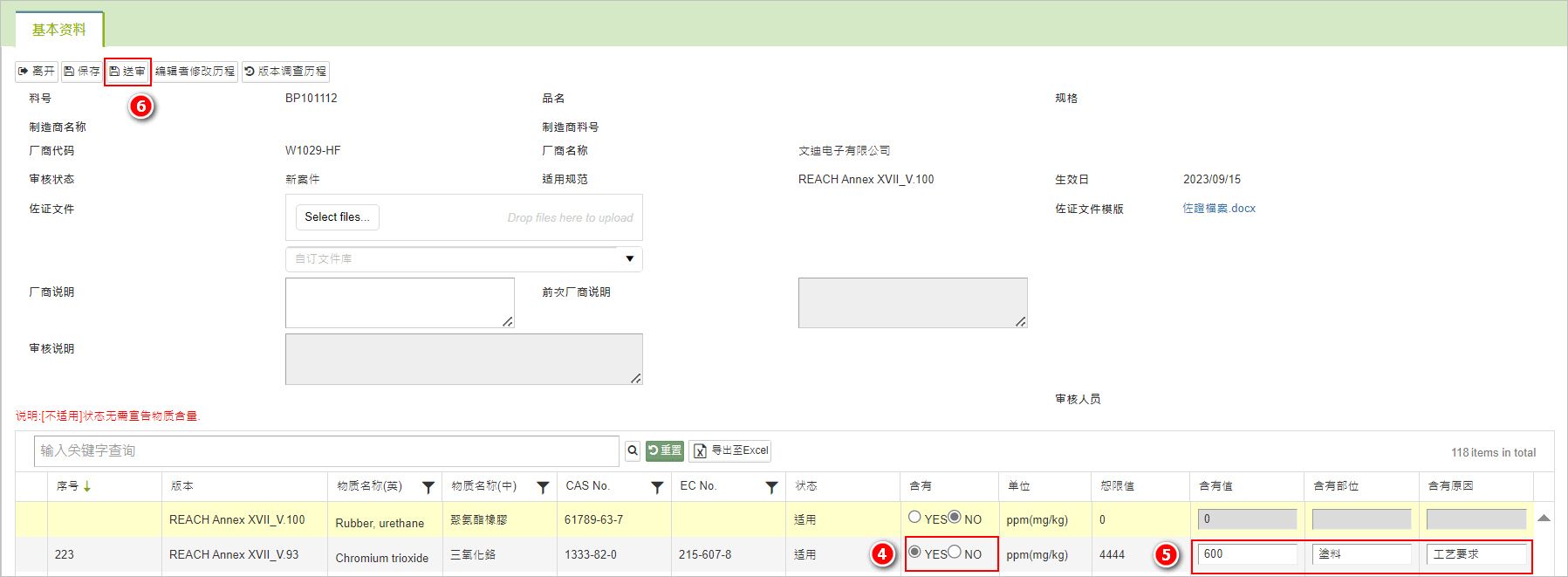Image resolution: width=1568 pixels, height=577 pixels.
Task: Click Select files... upload button
Action: pyautogui.click(x=337, y=217)
